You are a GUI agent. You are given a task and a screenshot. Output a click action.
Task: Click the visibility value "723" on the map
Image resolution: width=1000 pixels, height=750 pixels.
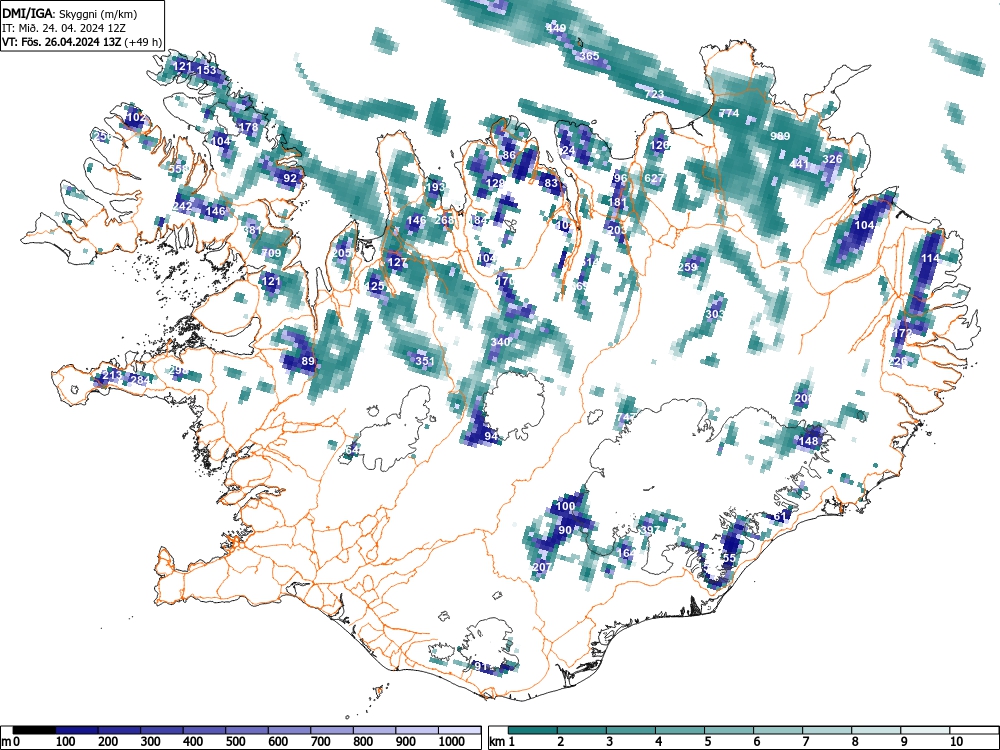click(654, 94)
